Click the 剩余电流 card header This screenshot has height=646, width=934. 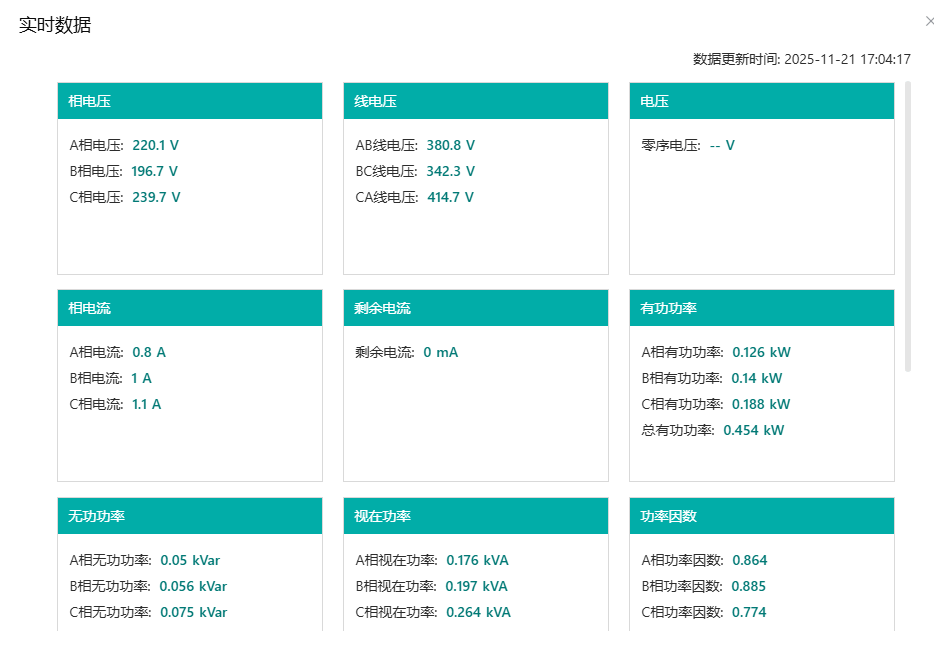point(476,308)
